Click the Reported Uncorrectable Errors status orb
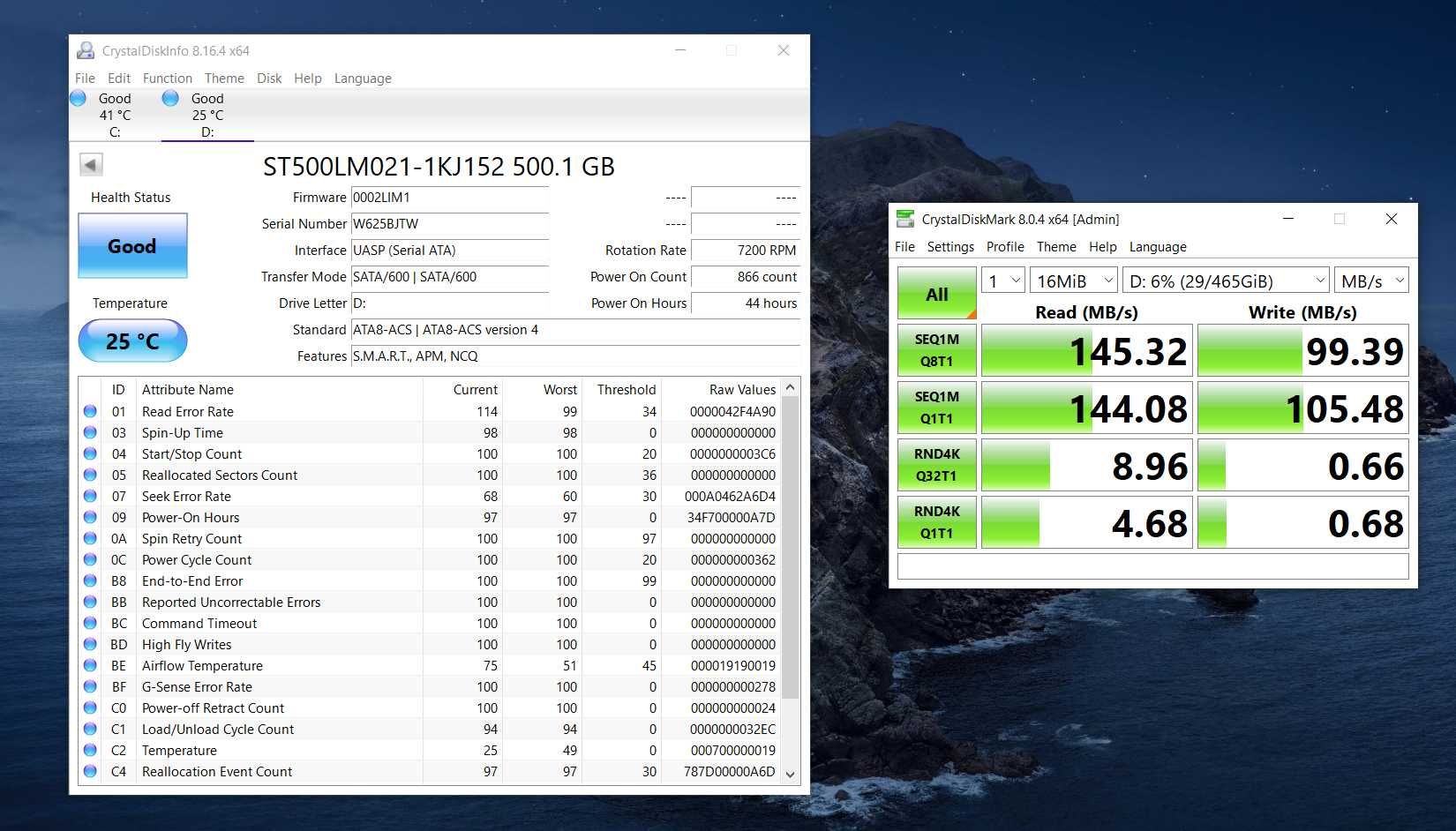Image resolution: width=1456 pixels, height=831 pixels. [90, 602]
